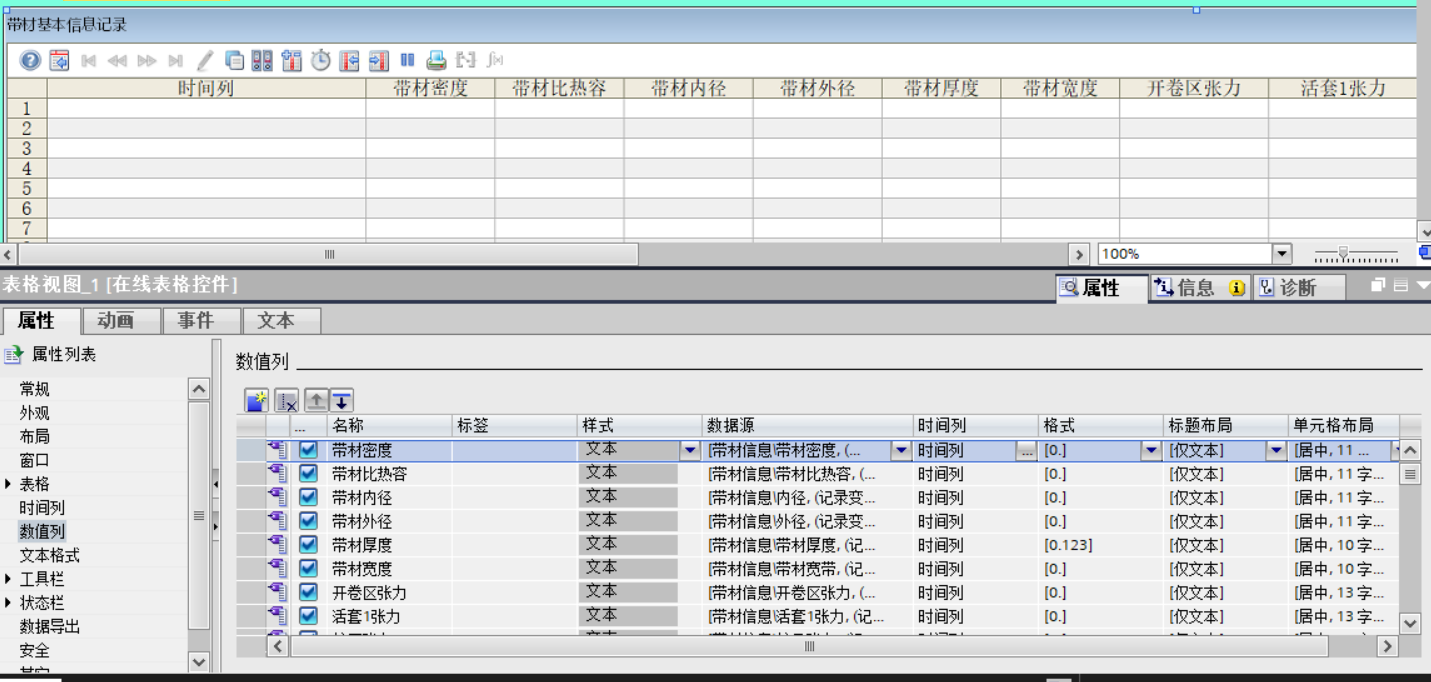The image size is (1431, 682).
Task: Click the add new value column icon
Action: click(257, 402)
